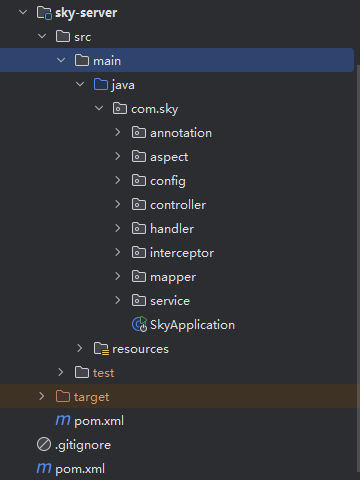Expand the target directory
This screenshot has width=360, height=480.
(x=42, y=396)
